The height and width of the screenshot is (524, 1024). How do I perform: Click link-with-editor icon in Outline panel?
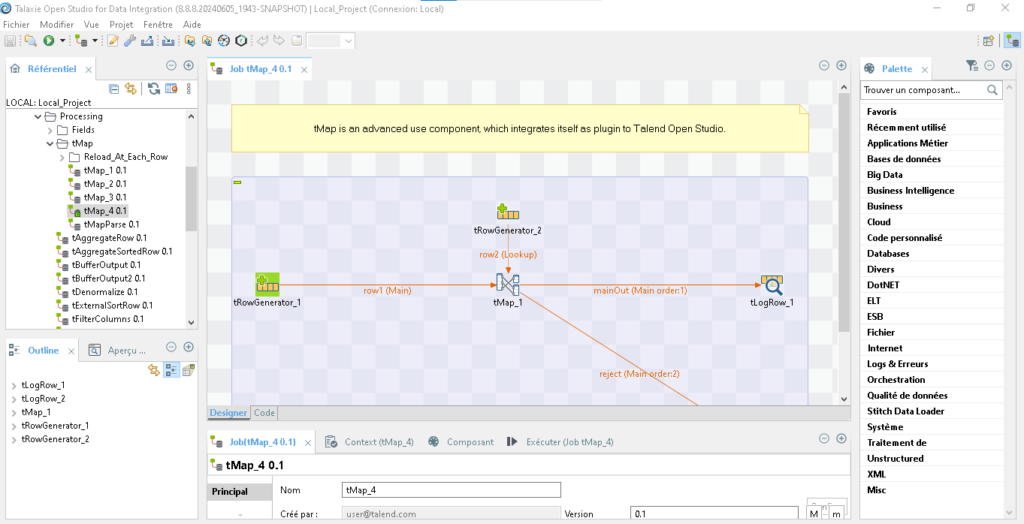coord(154,370)
